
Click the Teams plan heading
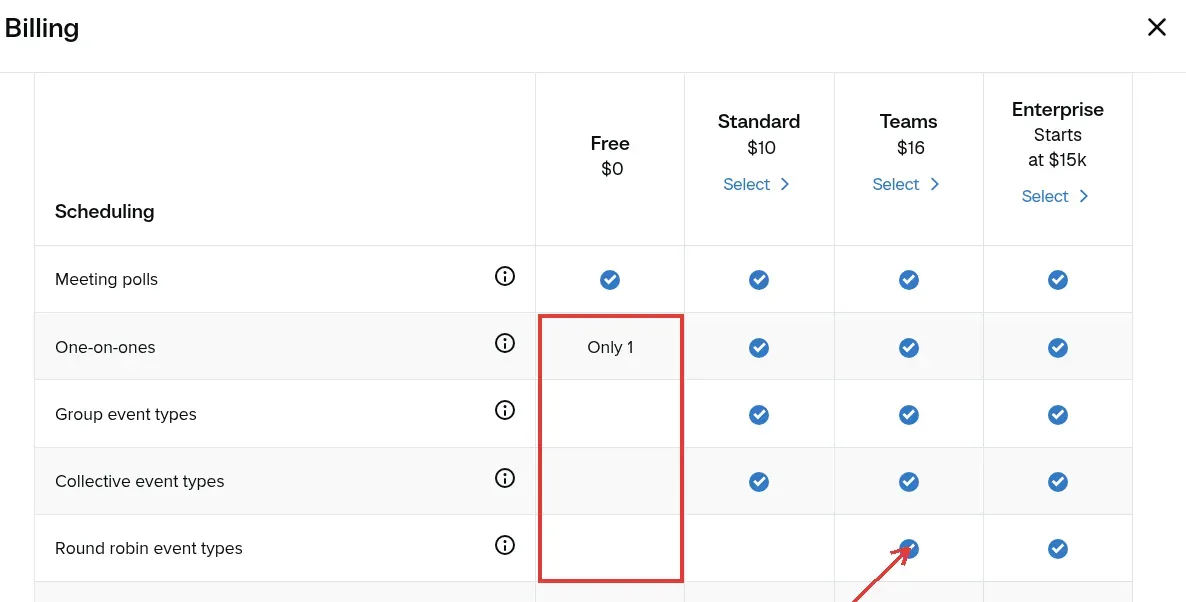click(x=908, y=122)
